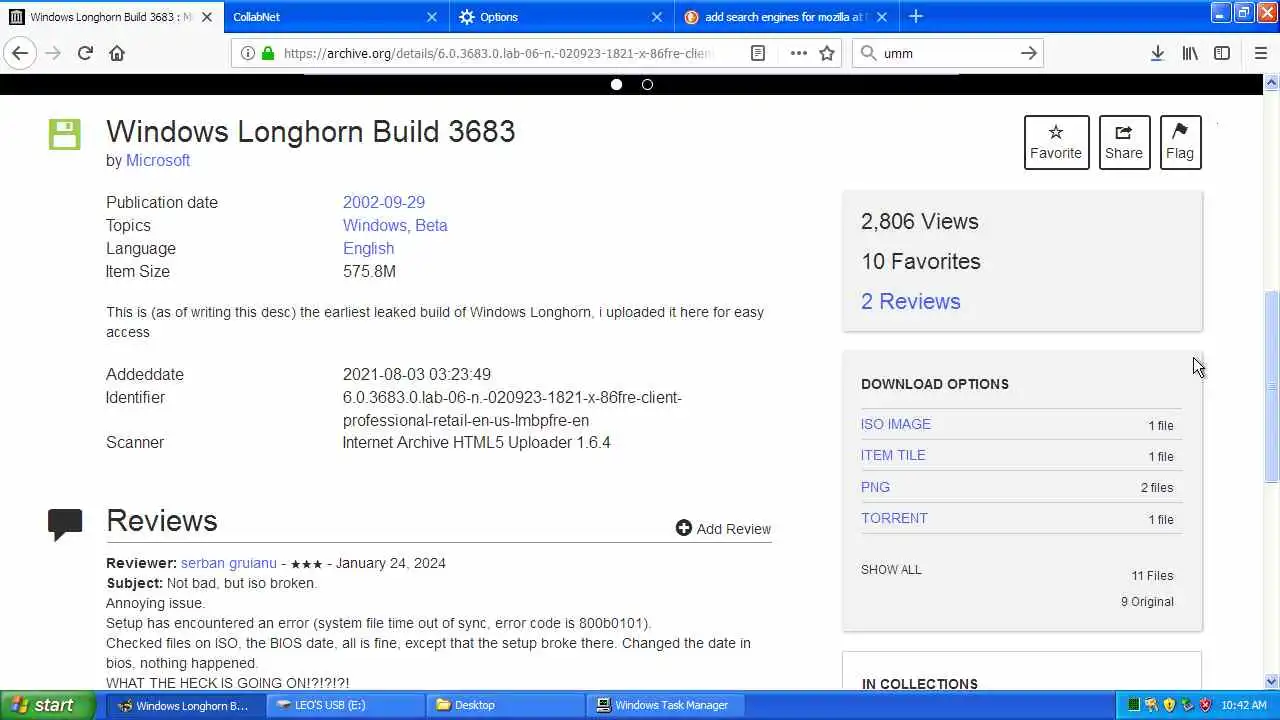Click the page vertical scrollbar thumb

click(x=1271, y=386)
